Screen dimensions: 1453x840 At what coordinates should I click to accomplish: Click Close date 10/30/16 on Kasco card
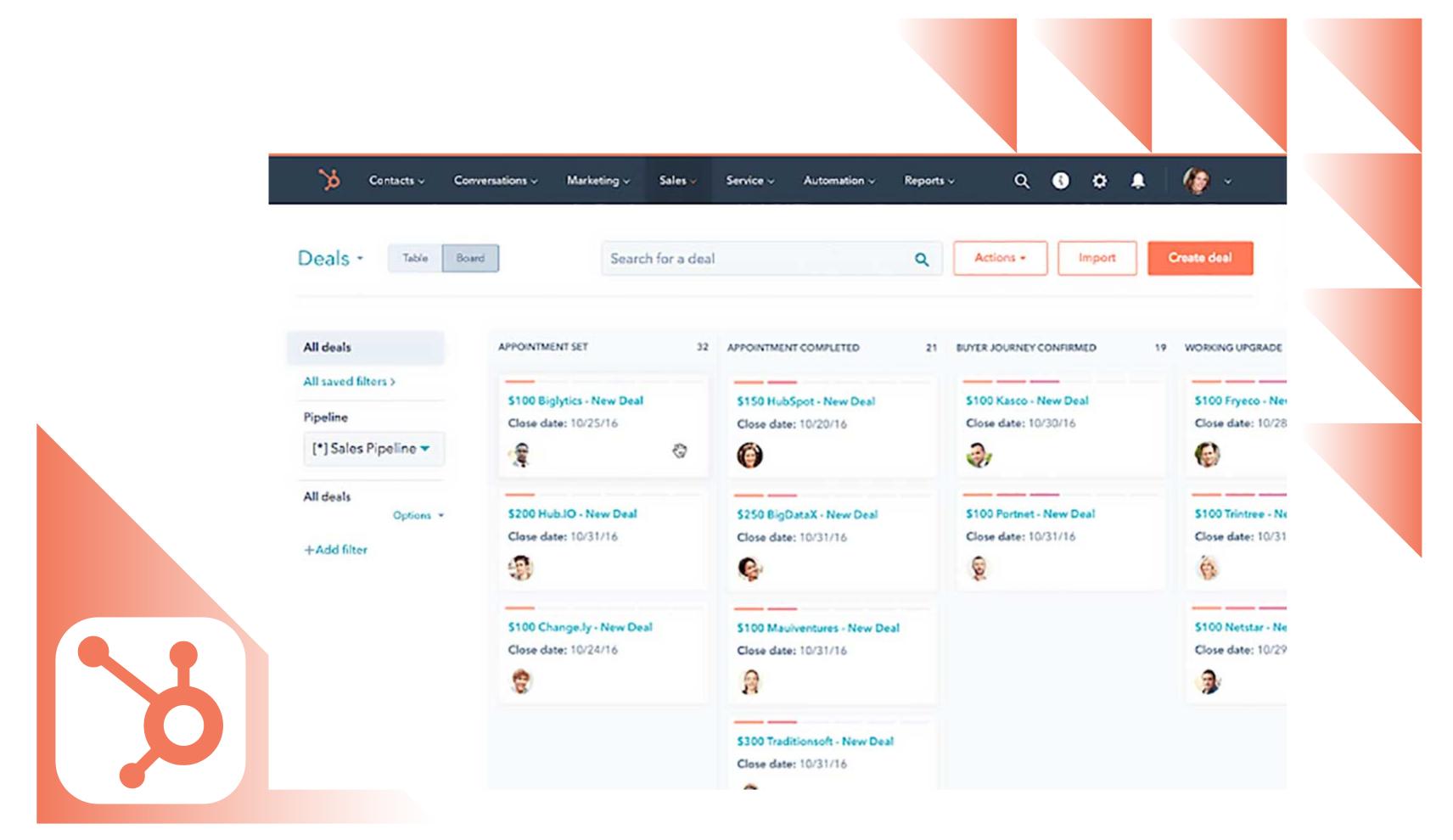coord(1020,423)
